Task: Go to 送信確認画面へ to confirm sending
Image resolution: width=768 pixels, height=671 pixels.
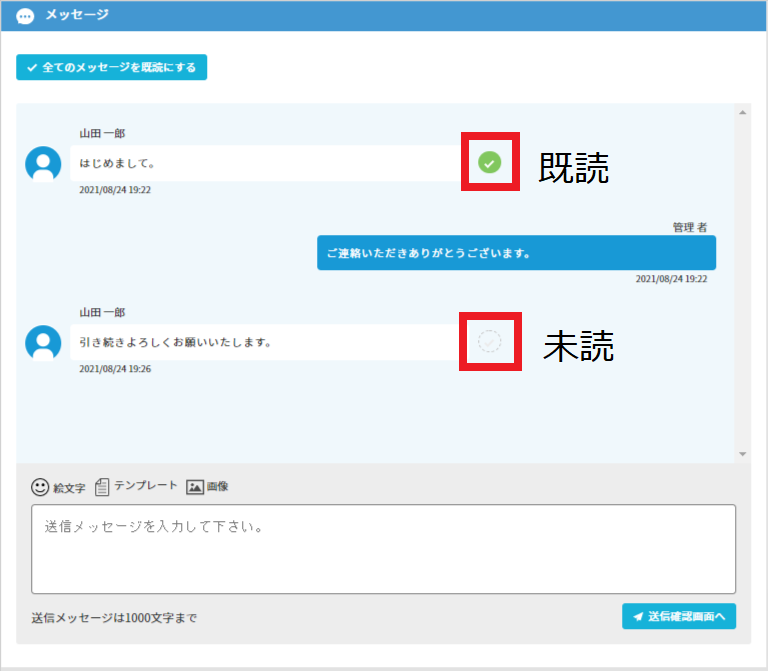Action: [679, 616]
